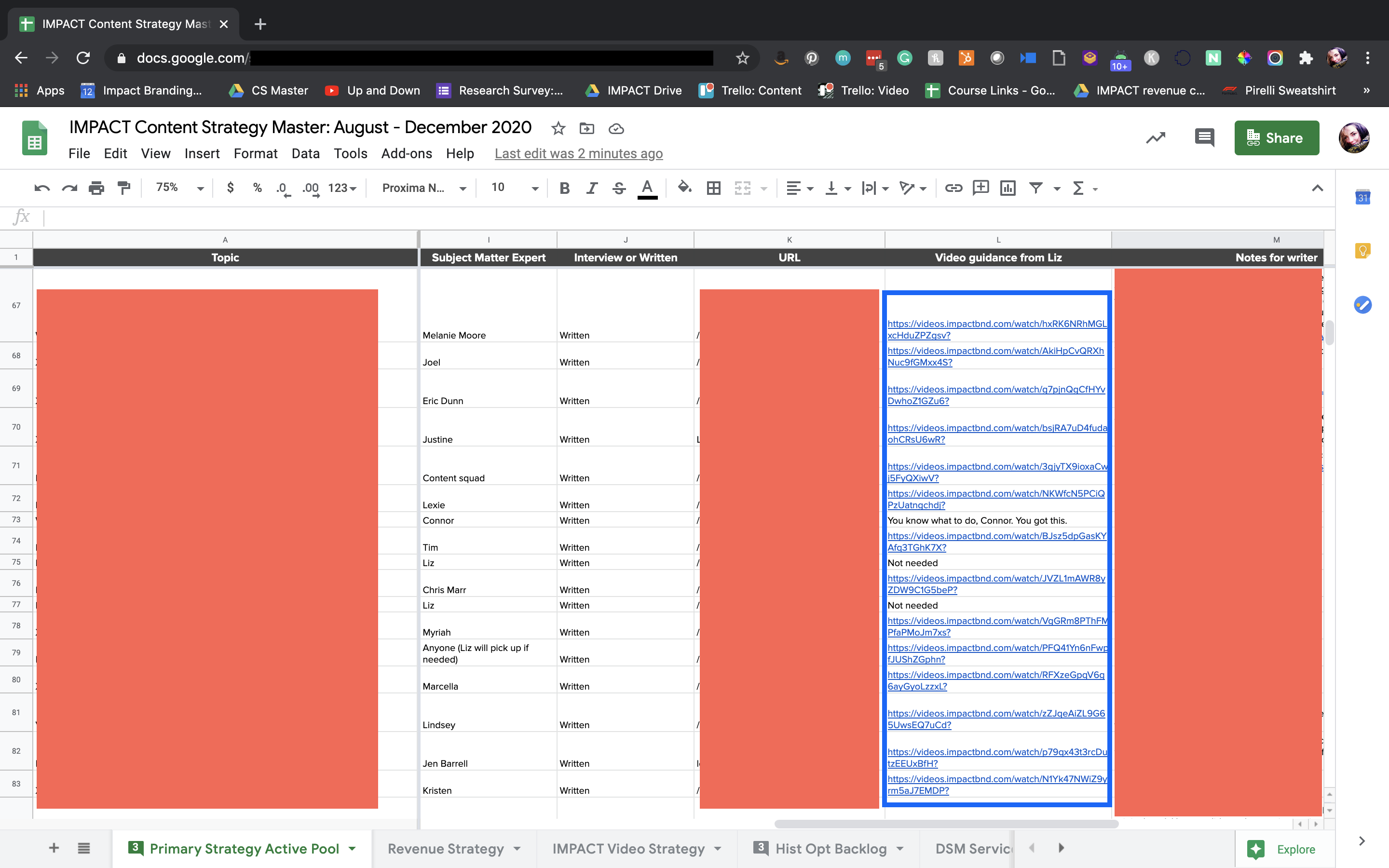Click the Print icon
Viewport: 1389px width, 868px height.
[x=96, y=188]
